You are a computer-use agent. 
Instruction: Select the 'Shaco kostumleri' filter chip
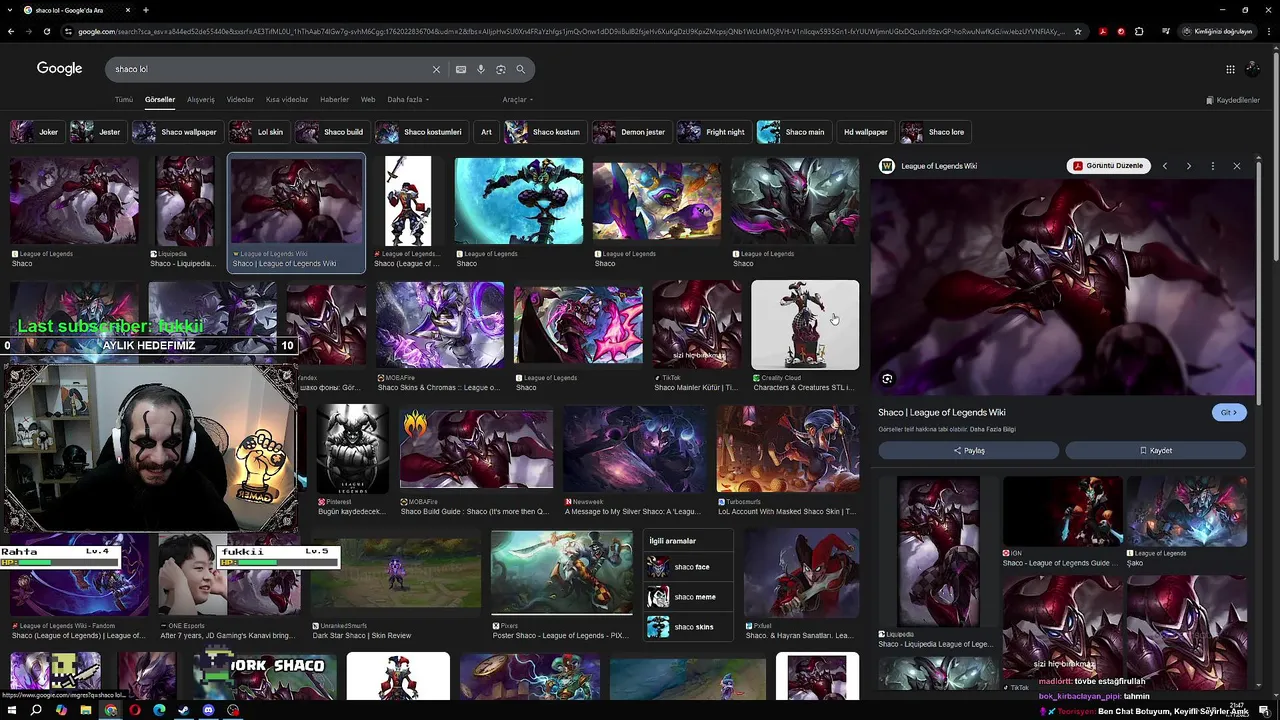point(421,132)
